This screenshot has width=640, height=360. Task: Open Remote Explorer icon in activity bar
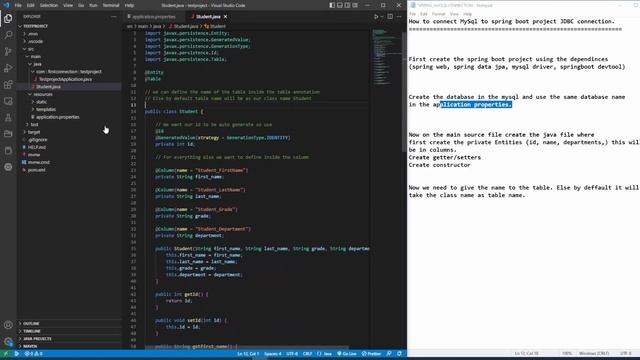pos(8,101)
